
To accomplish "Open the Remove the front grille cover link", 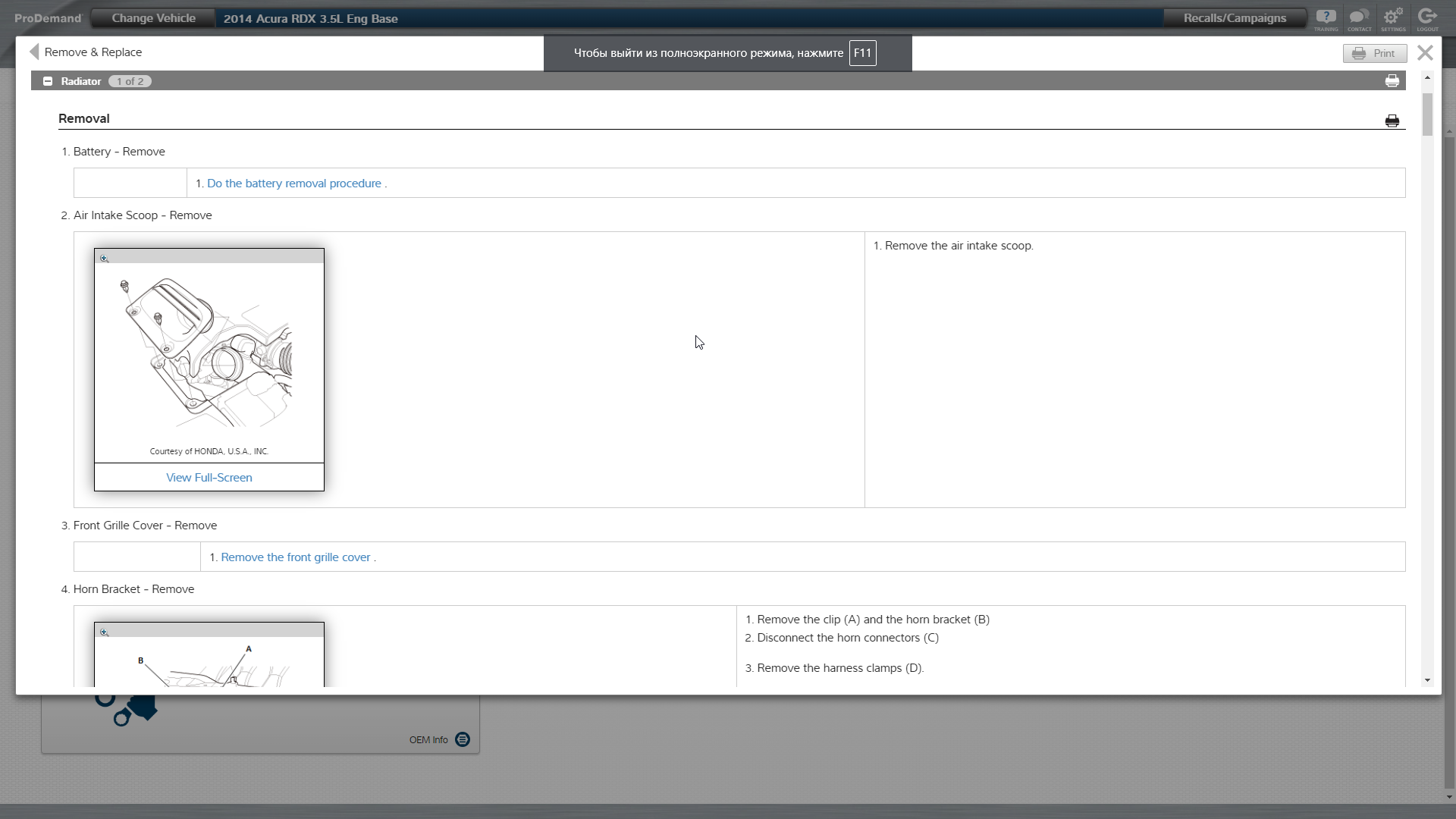I will point(296,557).
